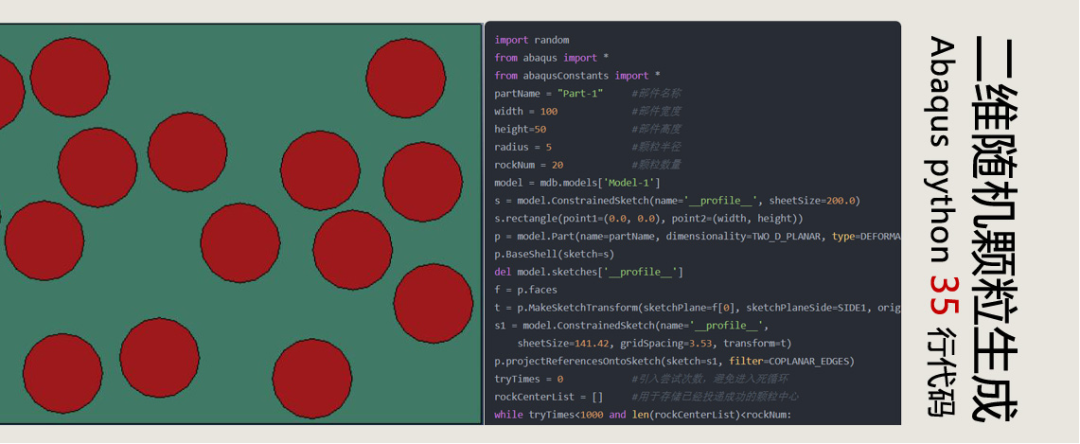Select the 'del model.sketches' line
Screen dimensions: 1080x444
[x=589, y=272]
